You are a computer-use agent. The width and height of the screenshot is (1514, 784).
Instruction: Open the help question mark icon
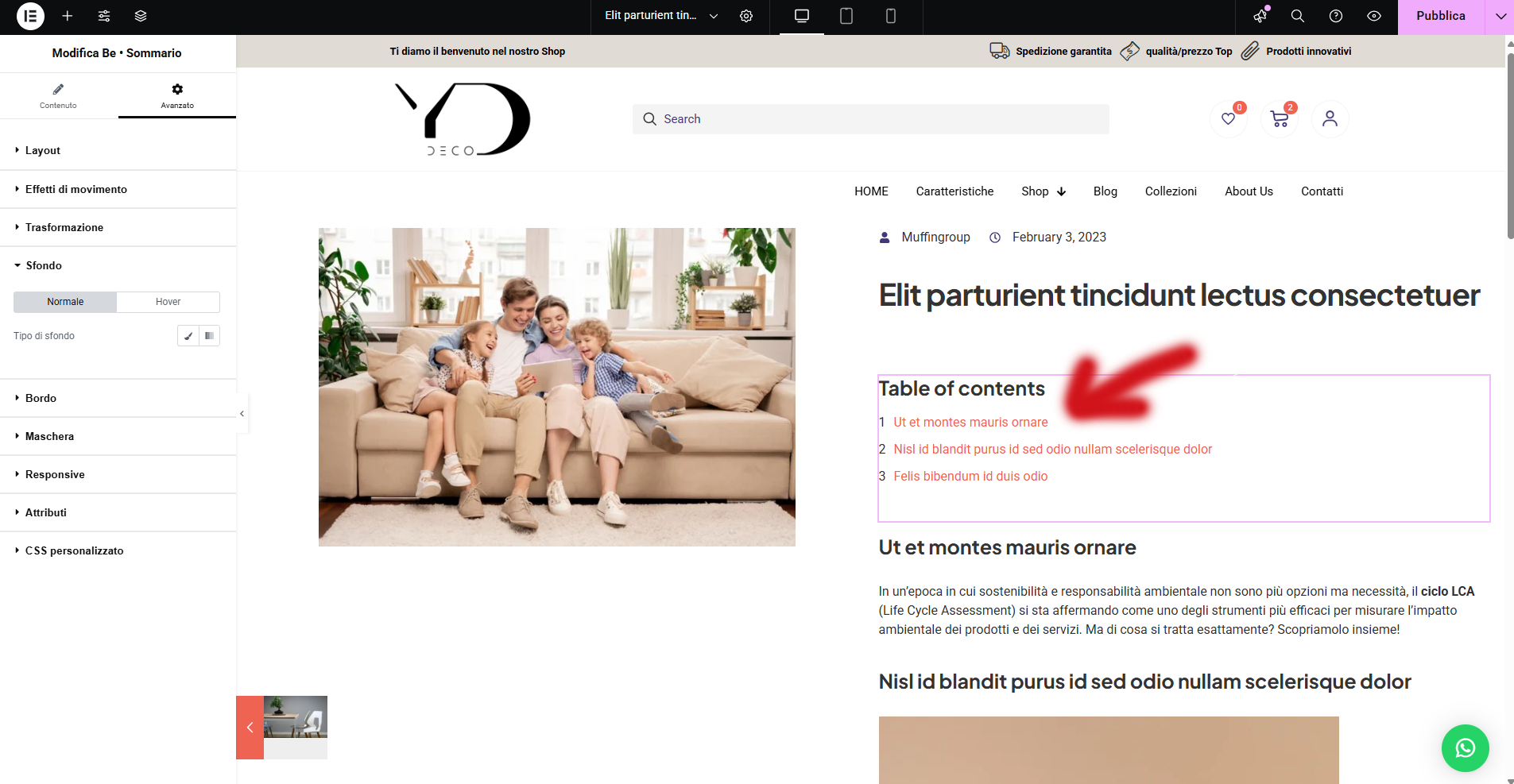click(x=1336, y=16)
